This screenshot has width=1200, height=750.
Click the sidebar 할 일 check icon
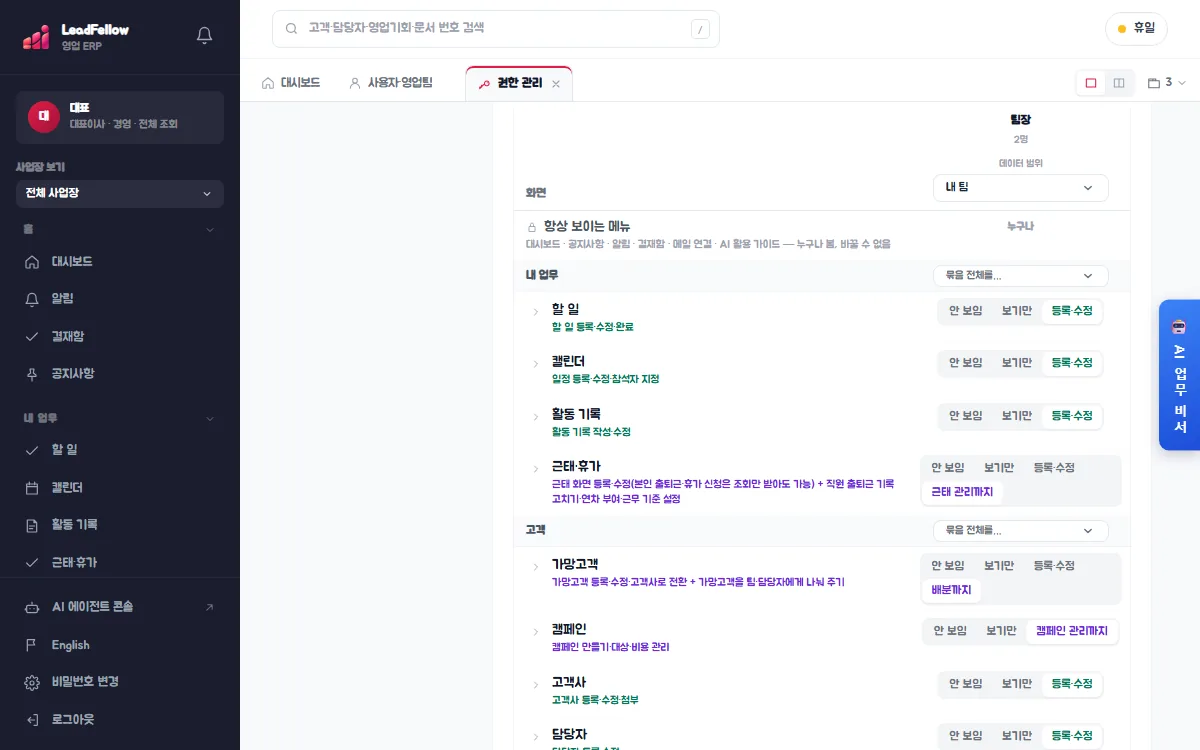click(32, 450)
